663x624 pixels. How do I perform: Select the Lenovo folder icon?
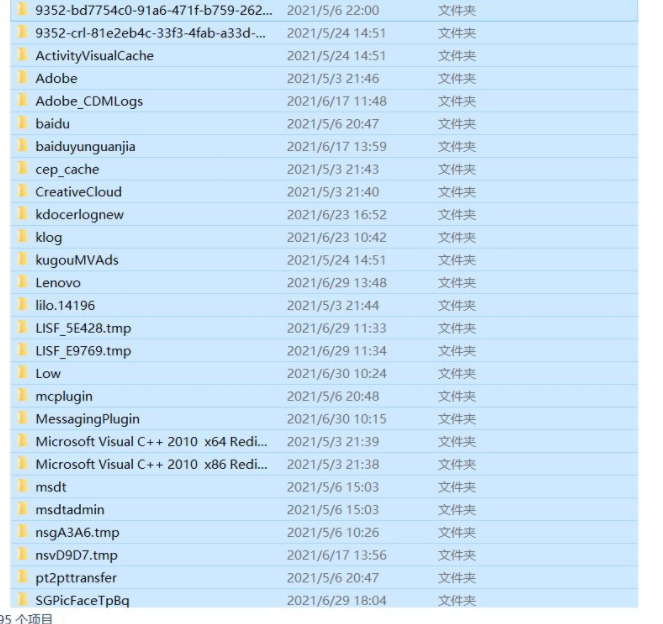coord(22,283)
